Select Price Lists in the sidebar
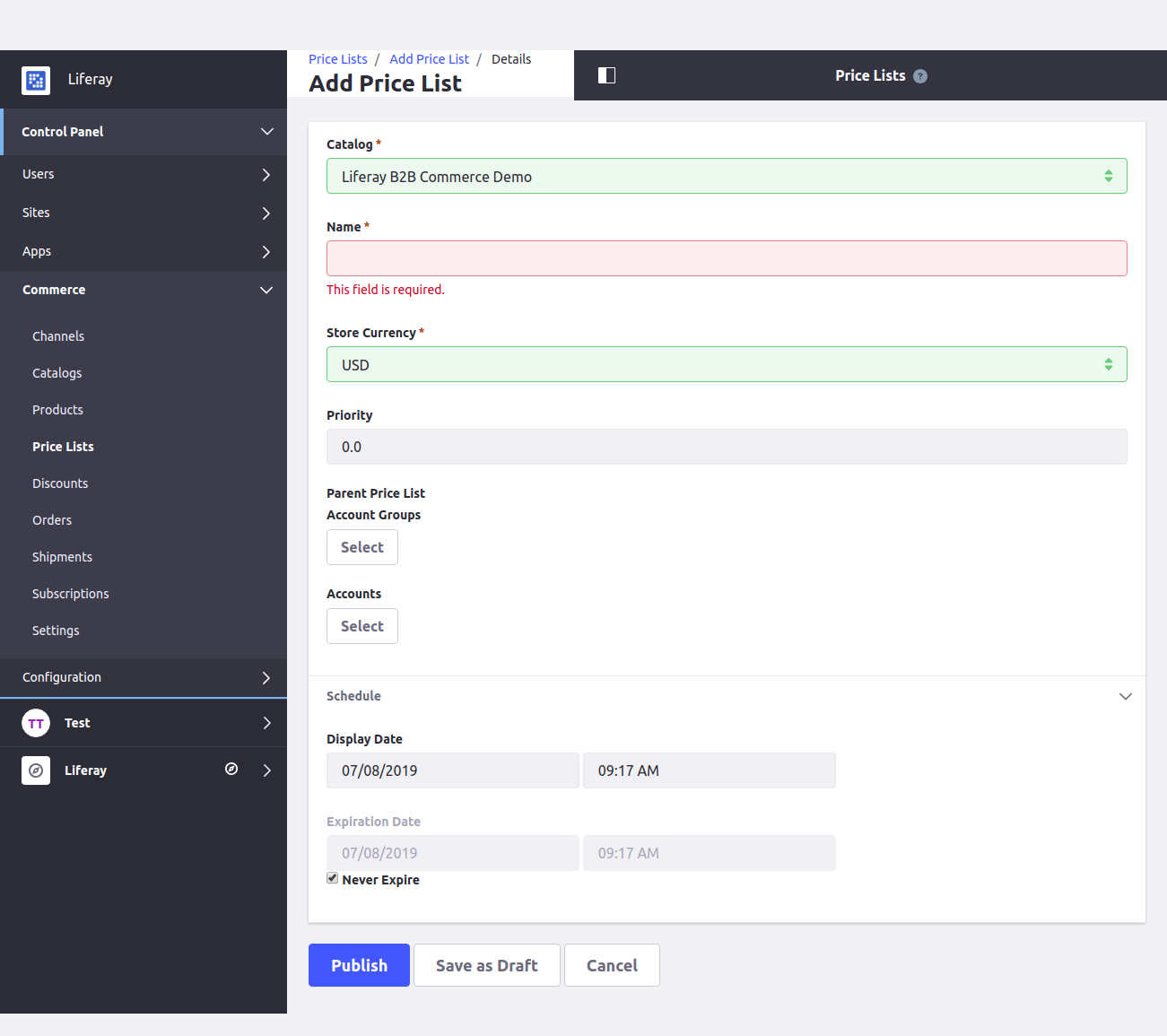The height and width of the screenshot is (1036, 1167). (x=63, y=447)
